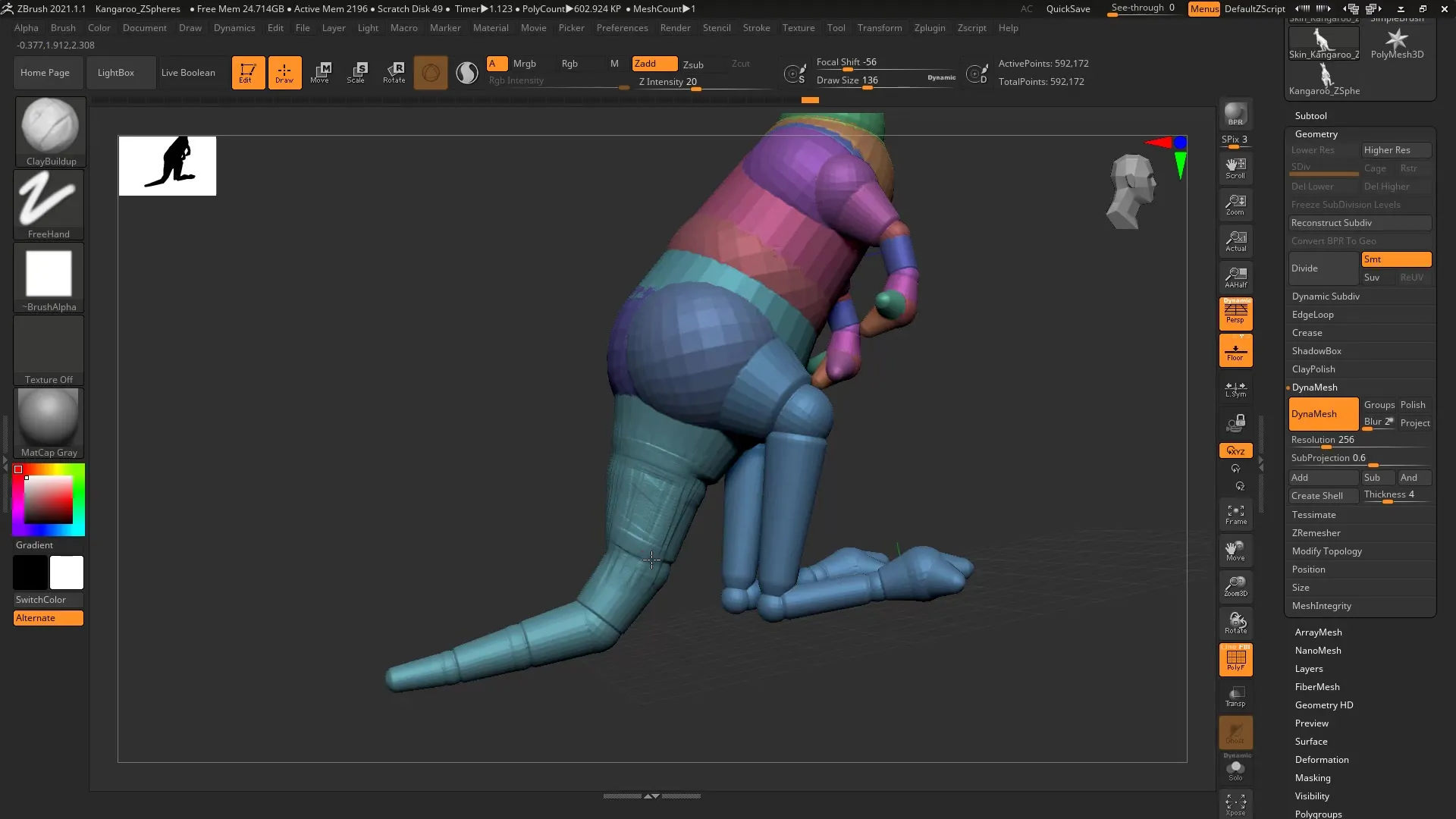Click the Draw Size slider

pos(886,81)
